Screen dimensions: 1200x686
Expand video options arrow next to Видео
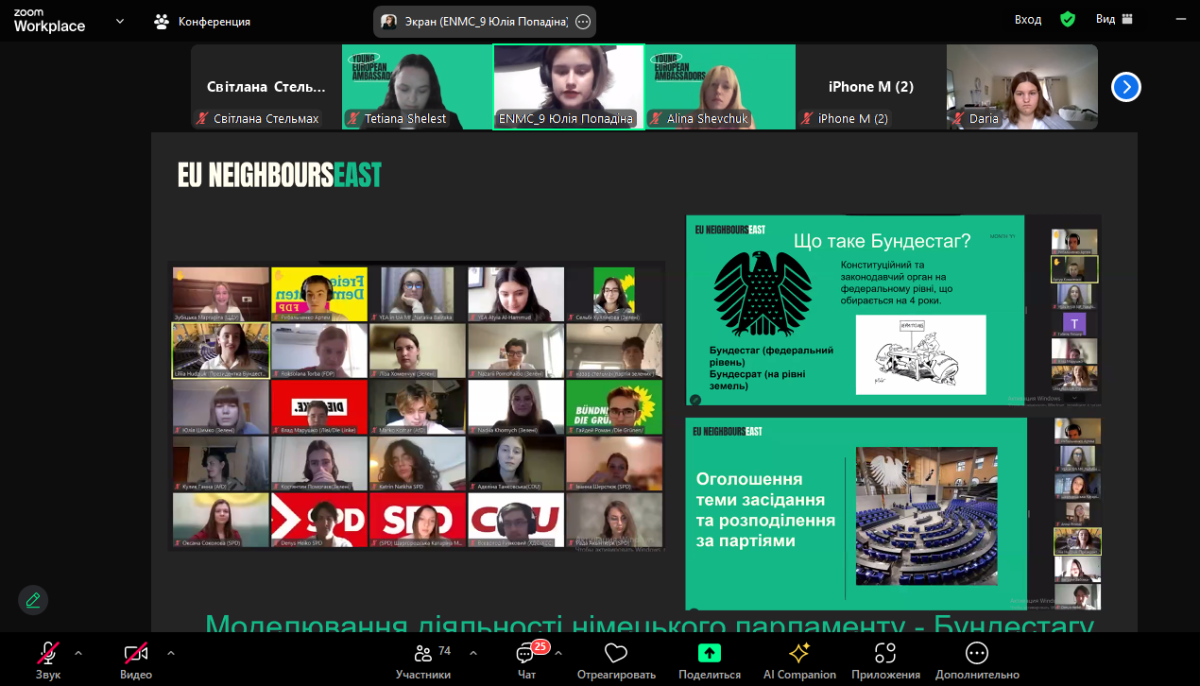click(x=171, y=653)
